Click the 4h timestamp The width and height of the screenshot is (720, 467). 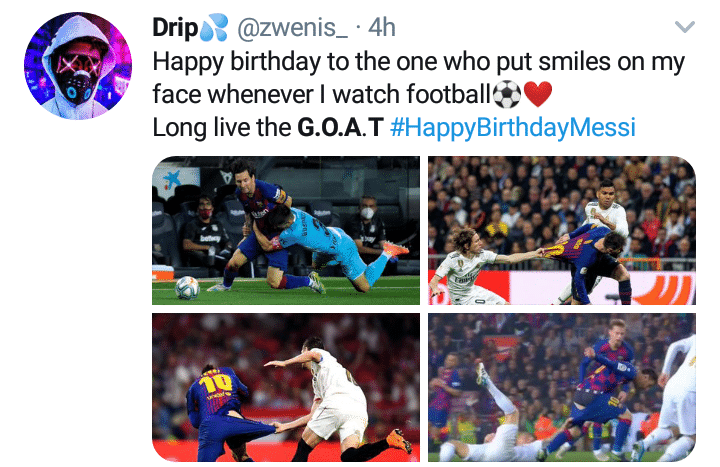[382, 28]
